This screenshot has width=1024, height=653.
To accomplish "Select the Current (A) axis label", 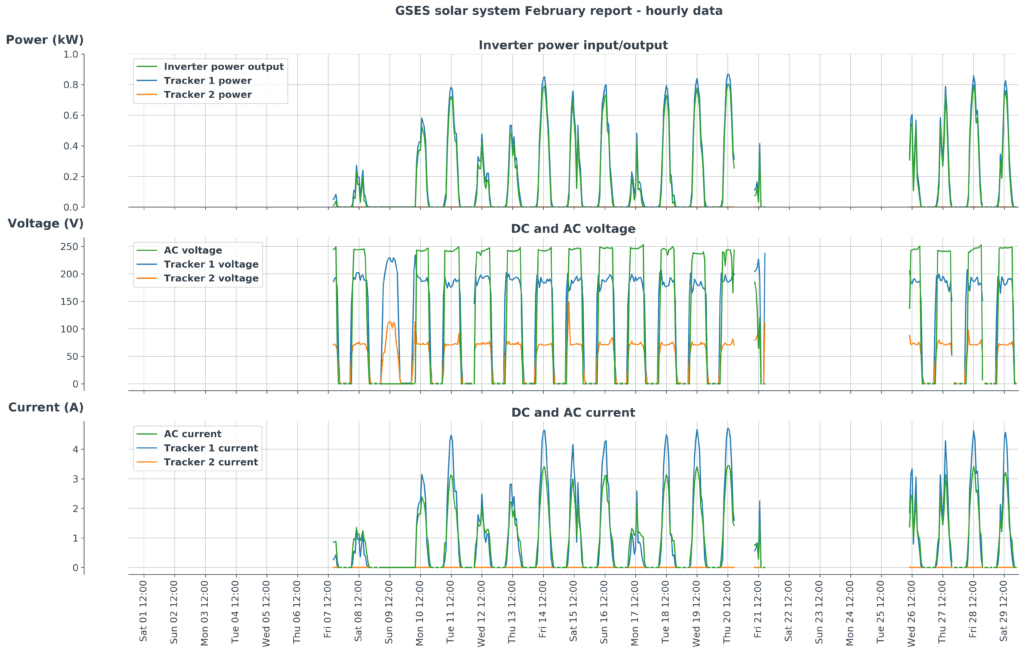I will 46,408.
